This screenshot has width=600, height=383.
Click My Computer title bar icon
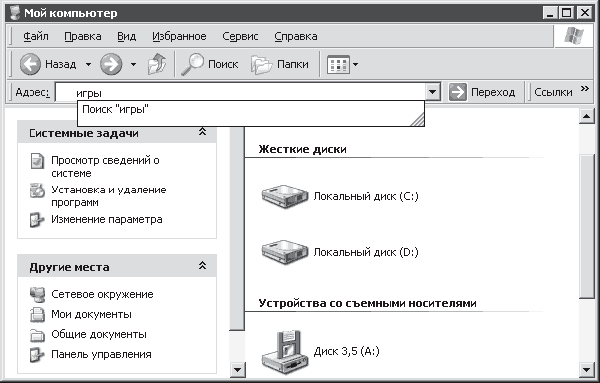click(x=15, y=13)
